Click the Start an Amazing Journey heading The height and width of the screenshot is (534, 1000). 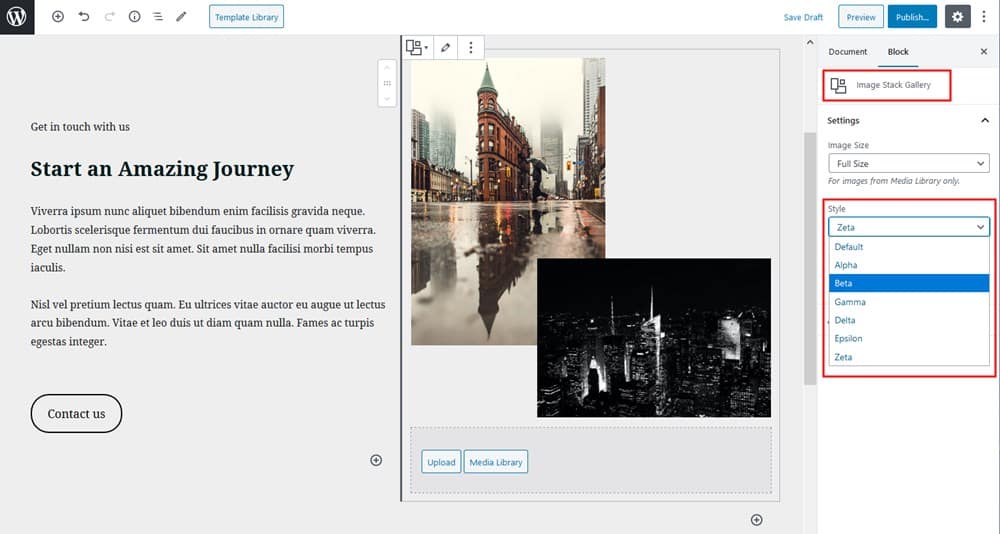point(162,169)
